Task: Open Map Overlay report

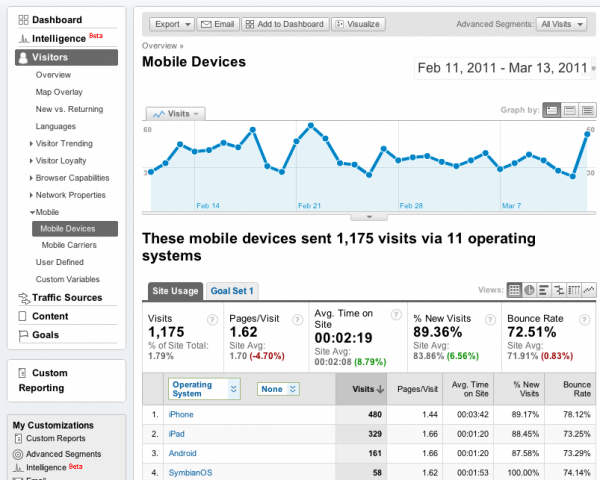Action: (x=59, y=92)
